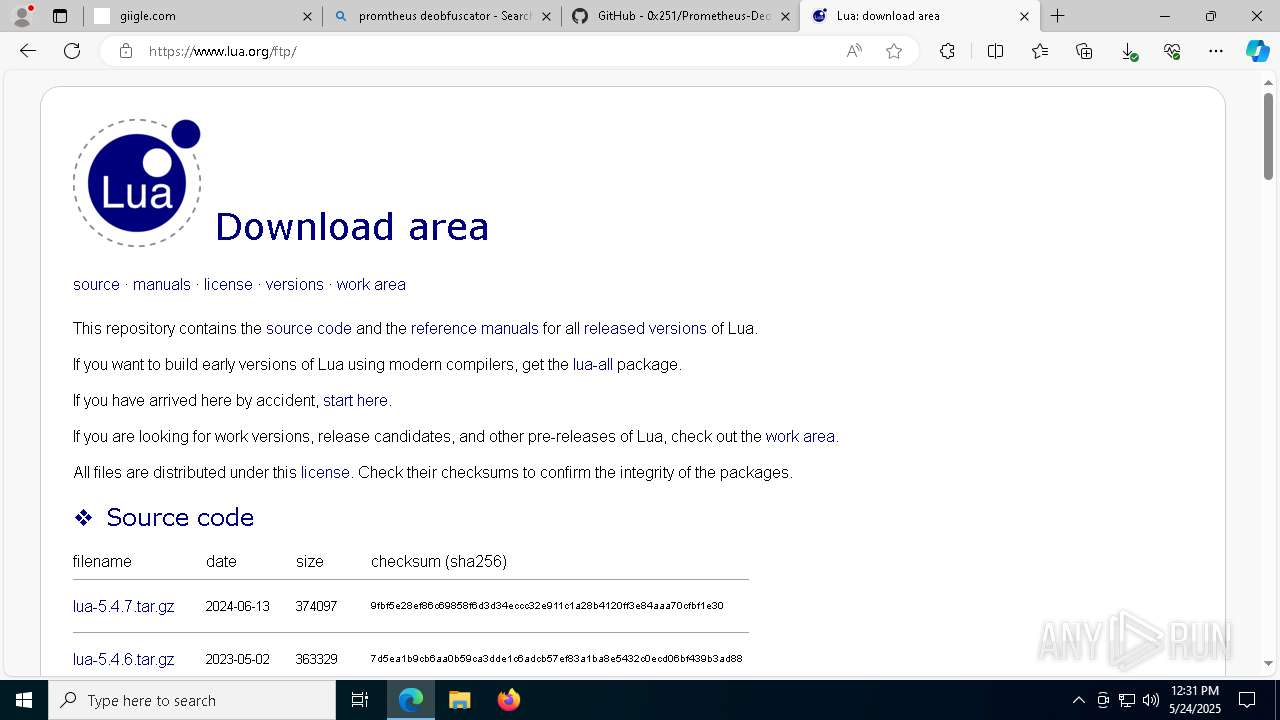Follow the 'reference manuals' link
This screenshot has width=1280, height=720.
tap(475, 329)
